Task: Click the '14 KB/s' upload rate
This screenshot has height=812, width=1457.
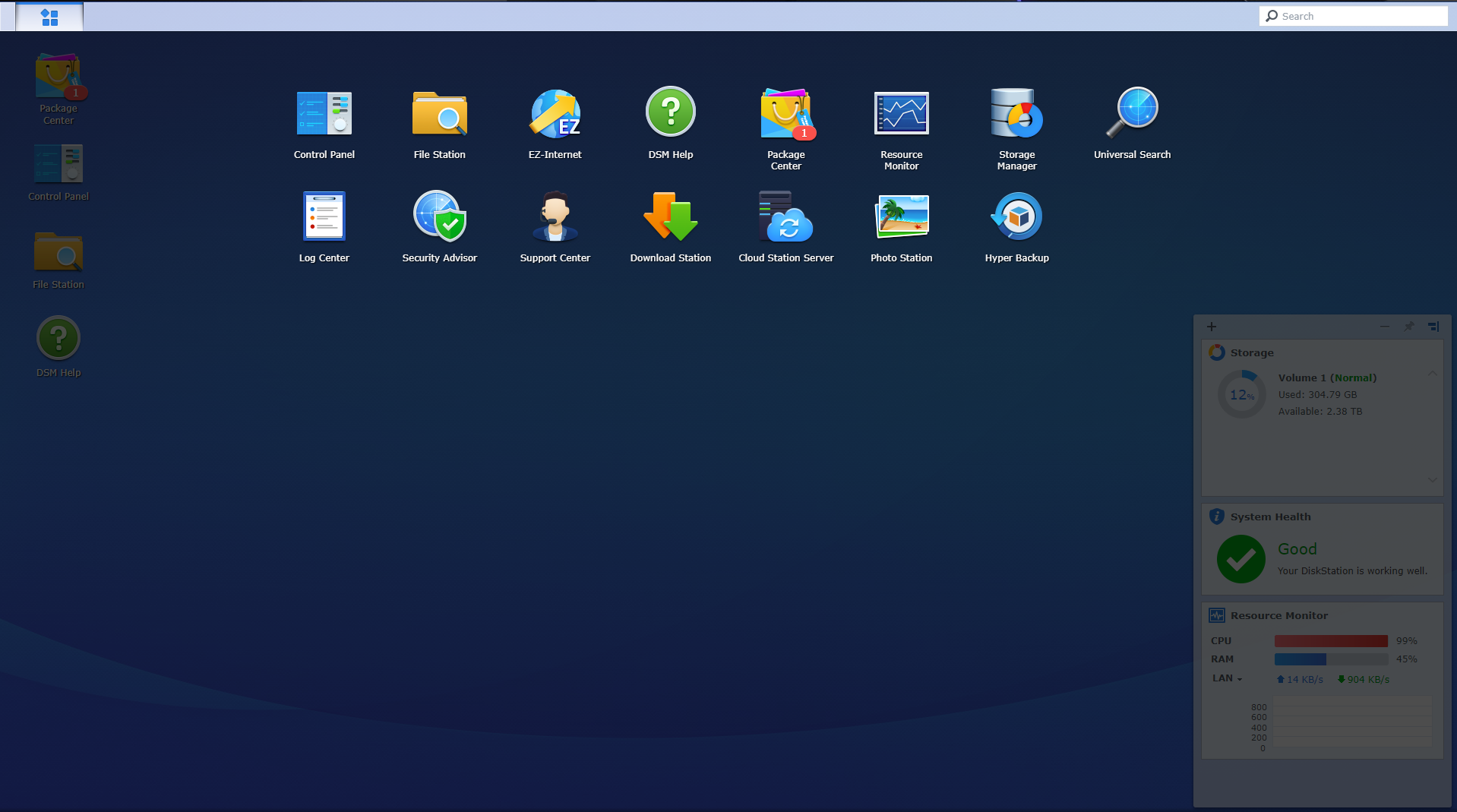Action: tap(1300, 679)
